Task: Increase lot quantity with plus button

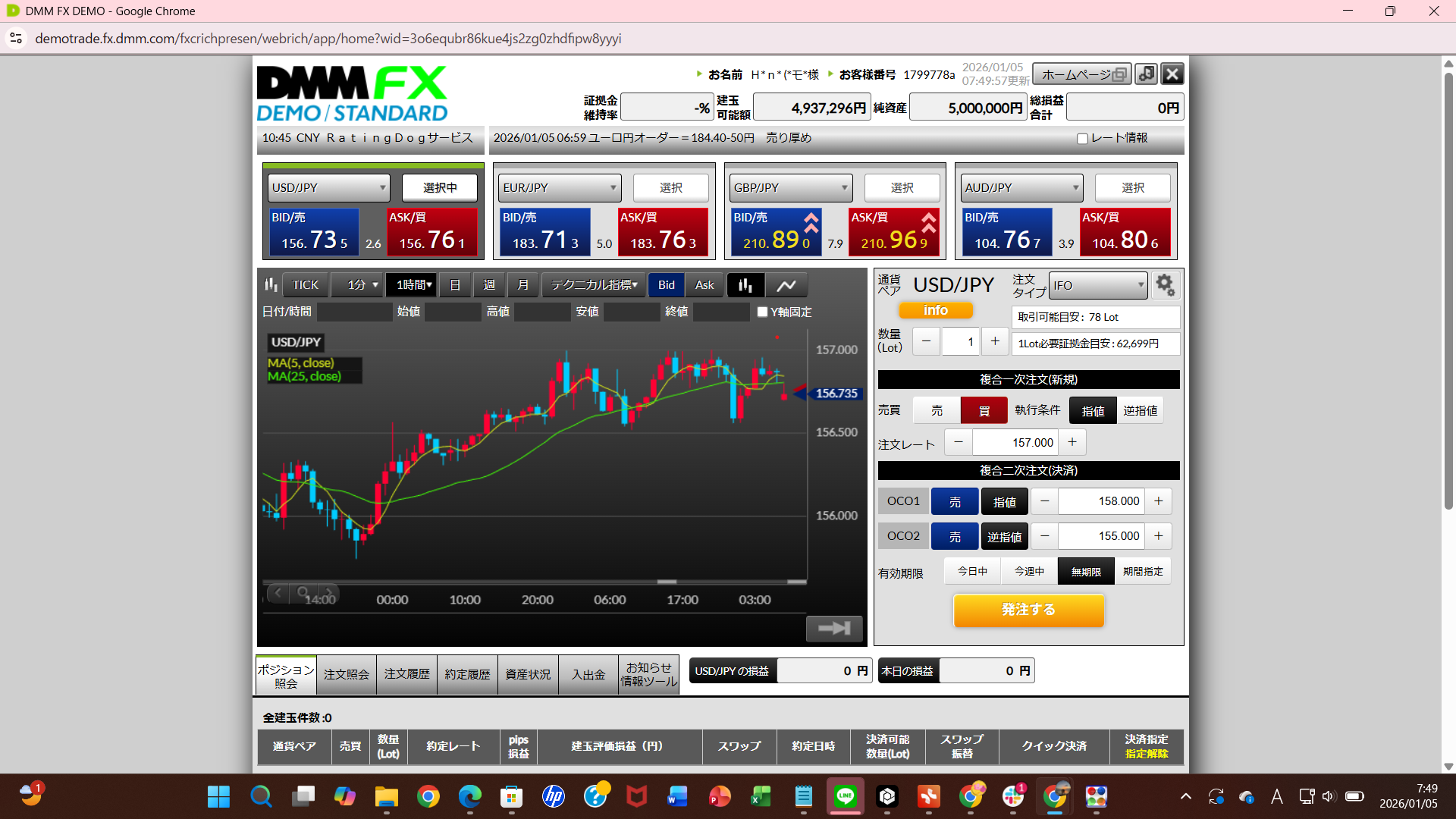Action: (995, 342)
